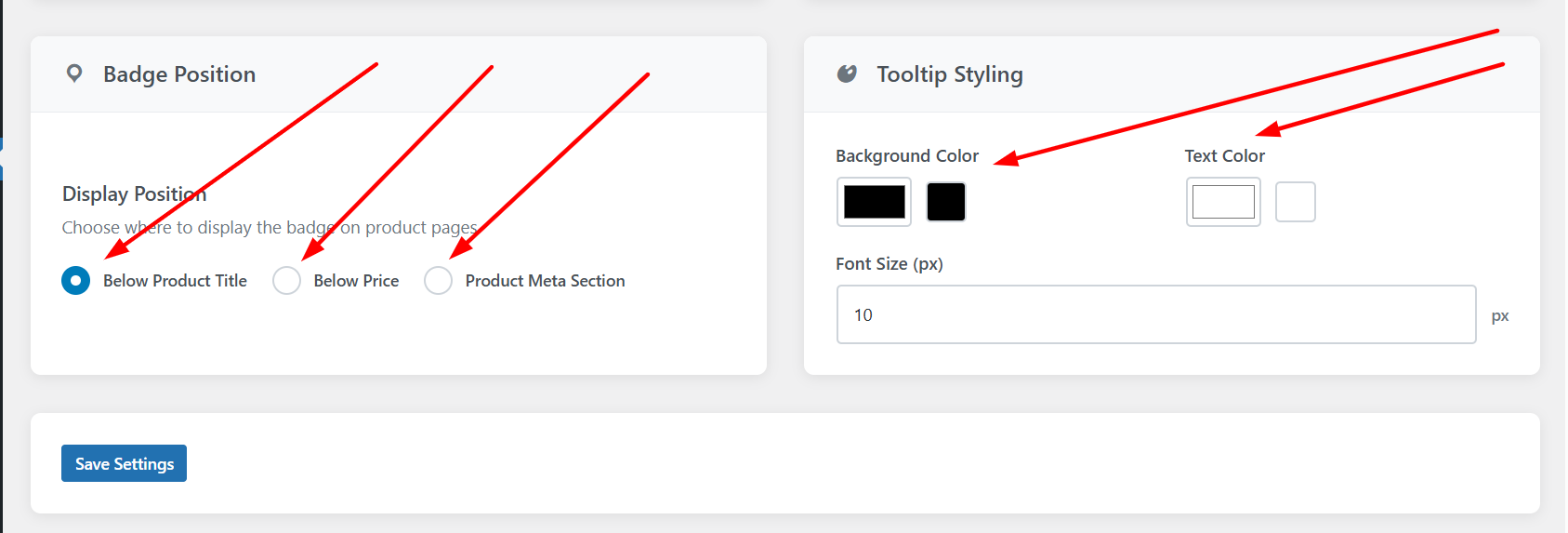Open the Background Color black picker input

[x=874, y=202]
